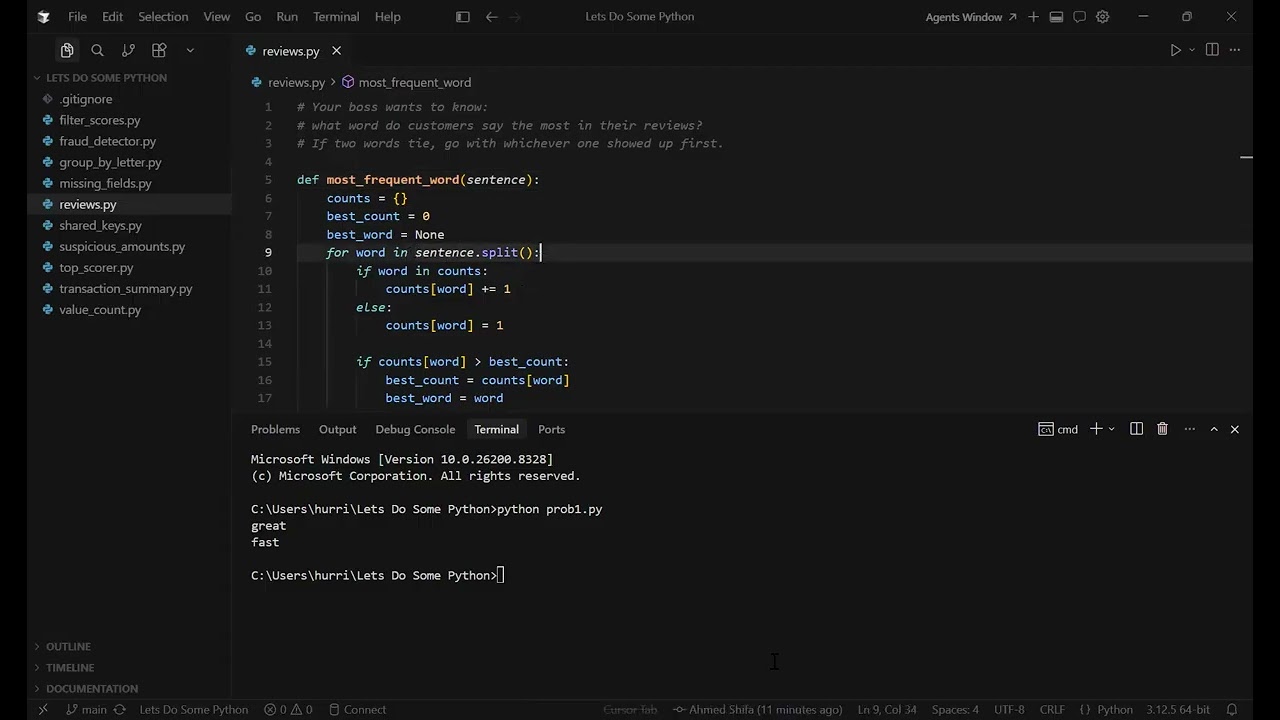
Task: Close the terminal panel
Action: pos(1234,429)
